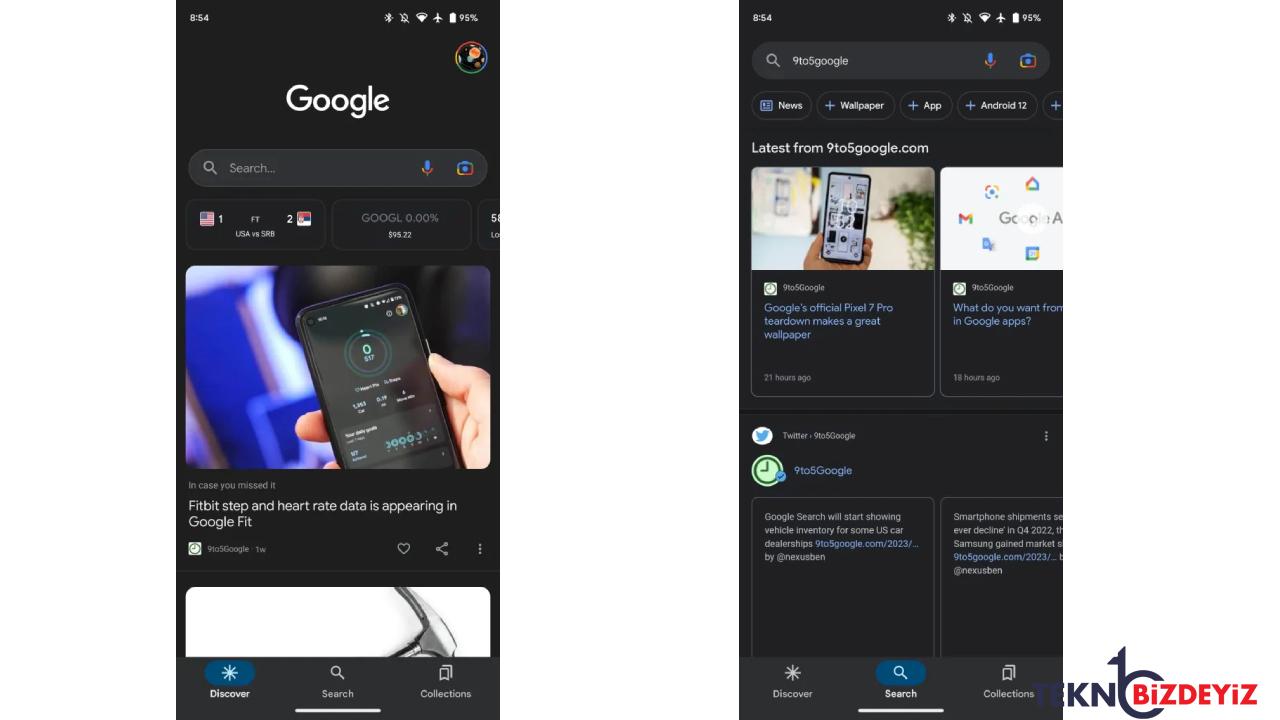Open the GOOGL 0.00% stock card

pyautogui.click(x=400, y=224)
